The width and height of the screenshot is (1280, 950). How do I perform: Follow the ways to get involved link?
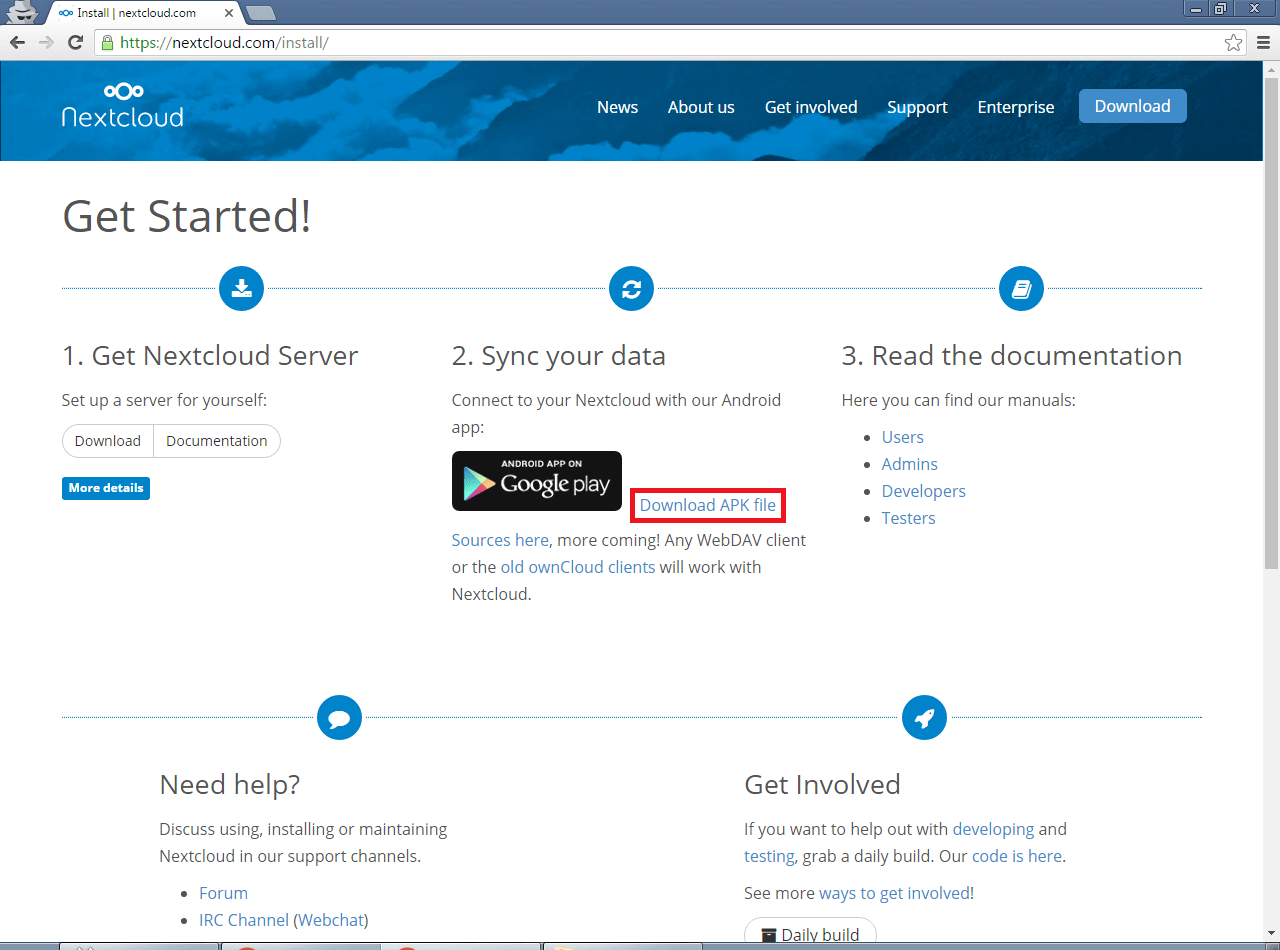[894, 893]
